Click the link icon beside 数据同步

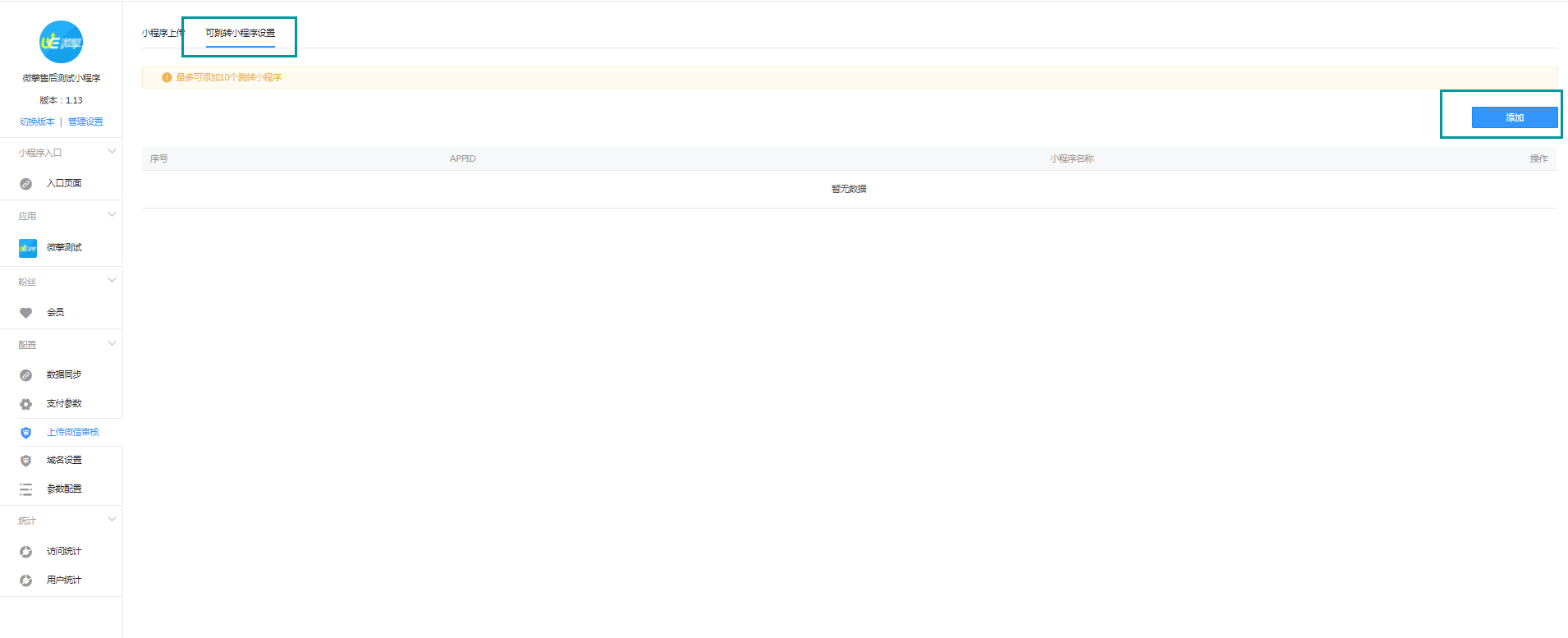pos(26,375)
